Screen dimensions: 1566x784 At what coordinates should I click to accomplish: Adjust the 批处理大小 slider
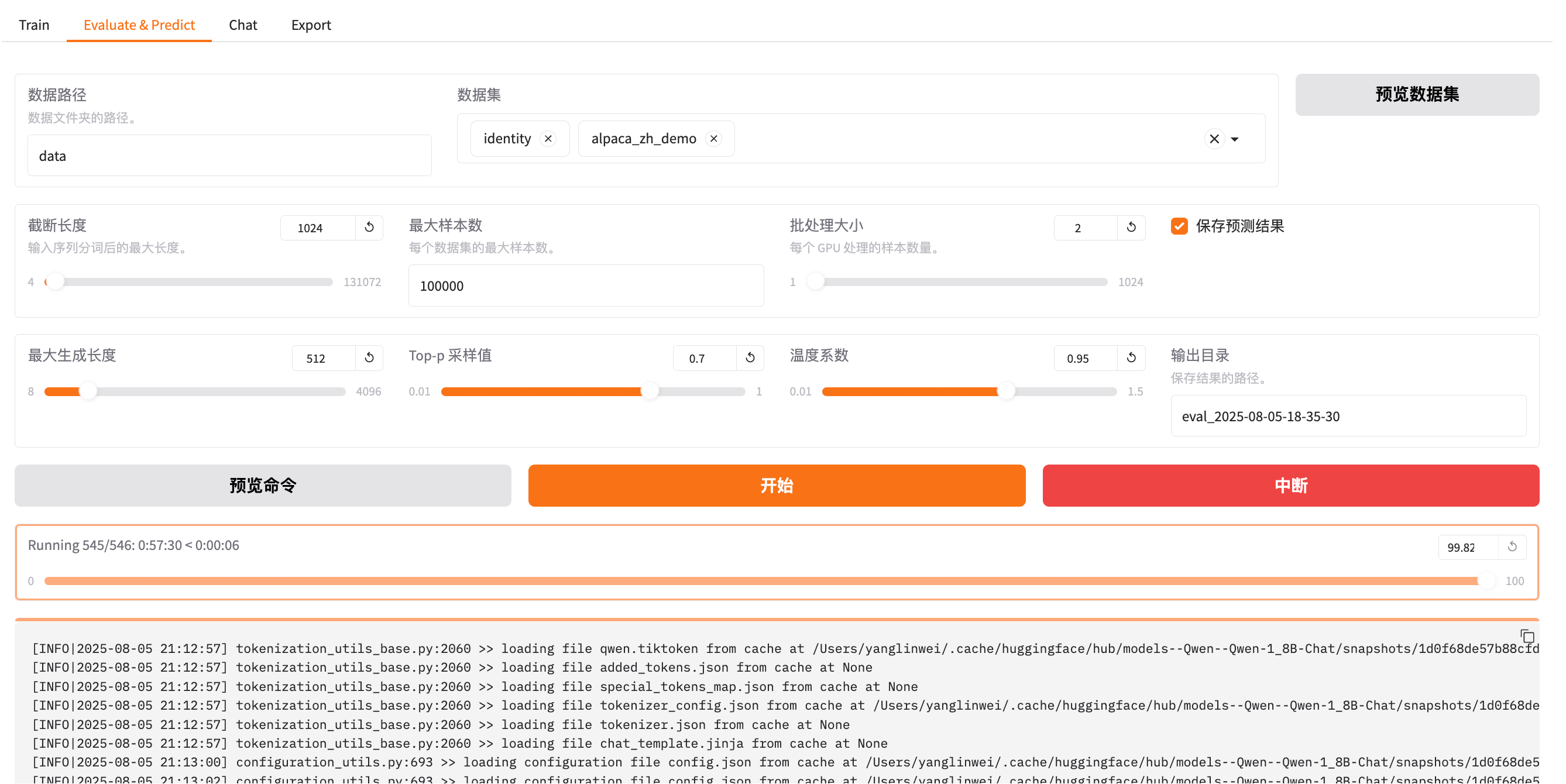pyautogui.click(x=956, y=282)
